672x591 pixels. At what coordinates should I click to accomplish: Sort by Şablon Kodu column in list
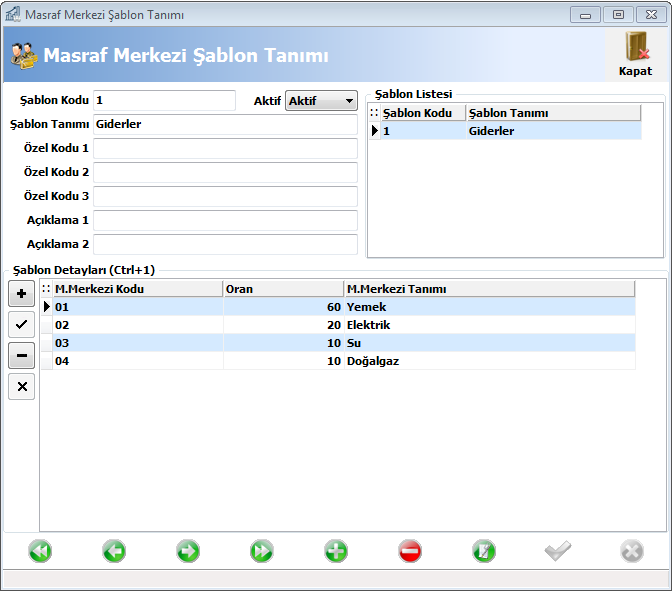(423, 113)
